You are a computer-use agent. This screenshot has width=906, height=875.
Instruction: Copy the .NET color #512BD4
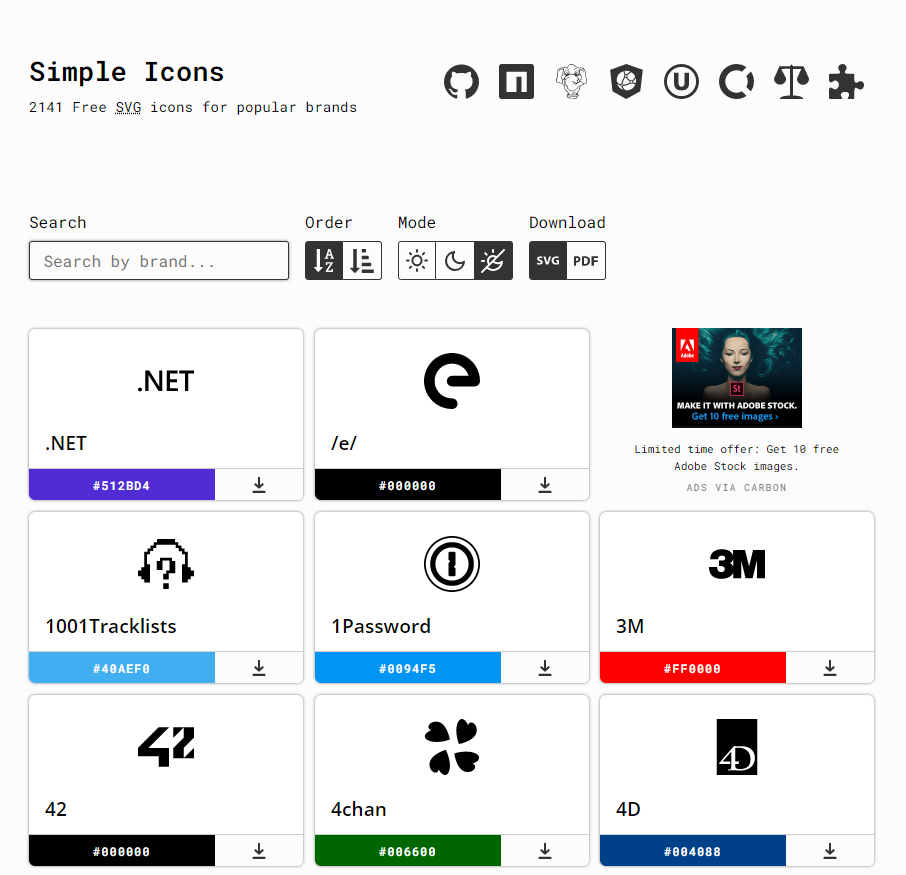(122, 485)
